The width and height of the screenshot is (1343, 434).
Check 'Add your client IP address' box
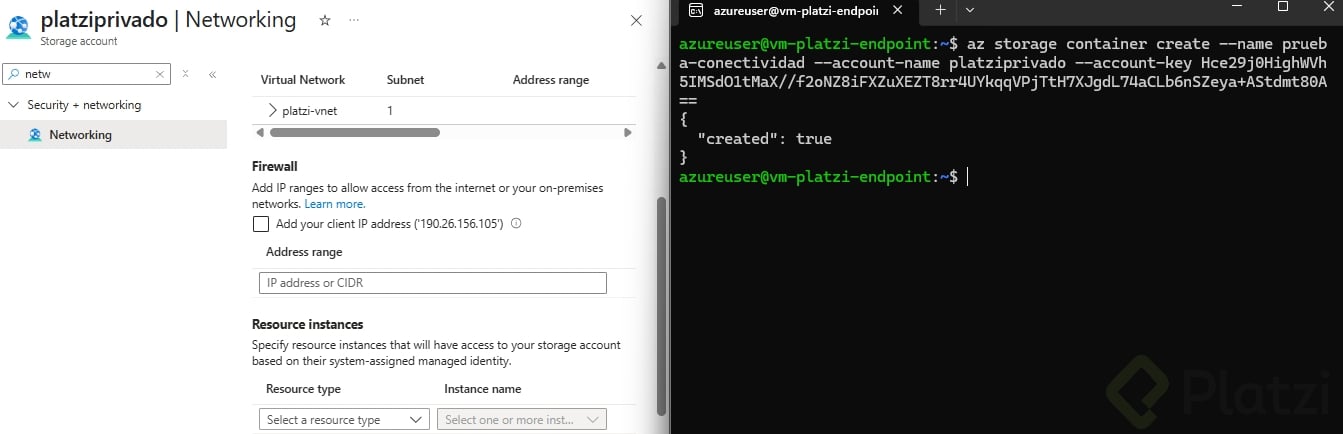pyautogui.click(x=261, y=224)
